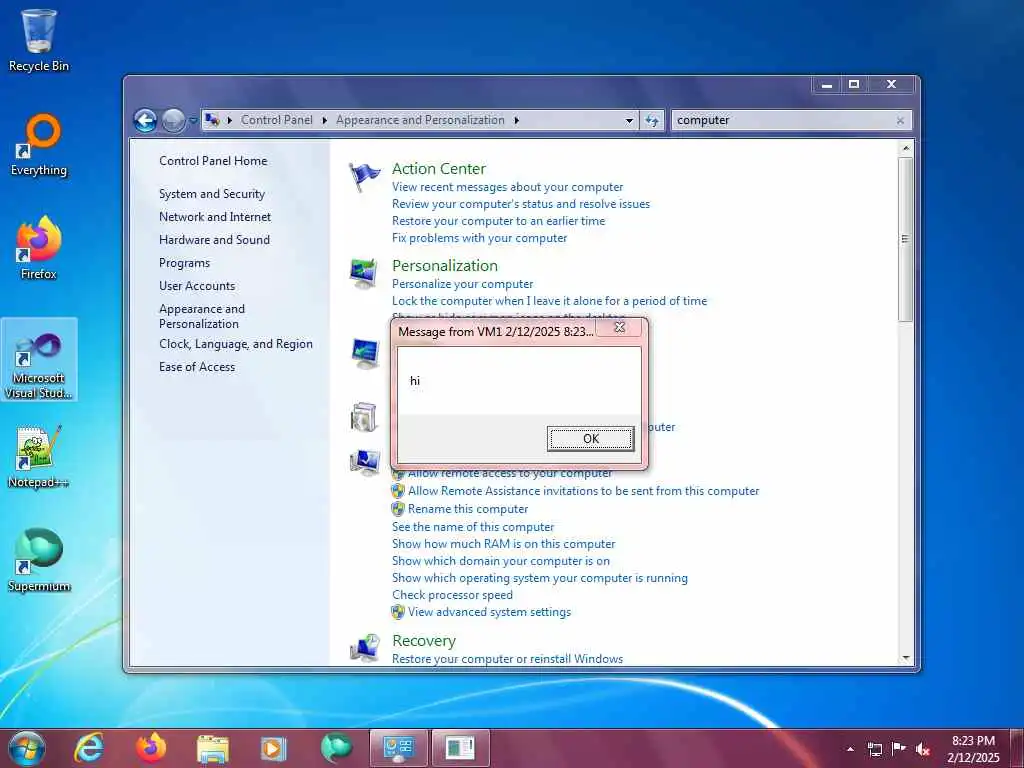The width and height of the screenshot is (1024, 768).
Task: Switch to the taskbar window right of Control Panel
Action: (x=460, y=748)
